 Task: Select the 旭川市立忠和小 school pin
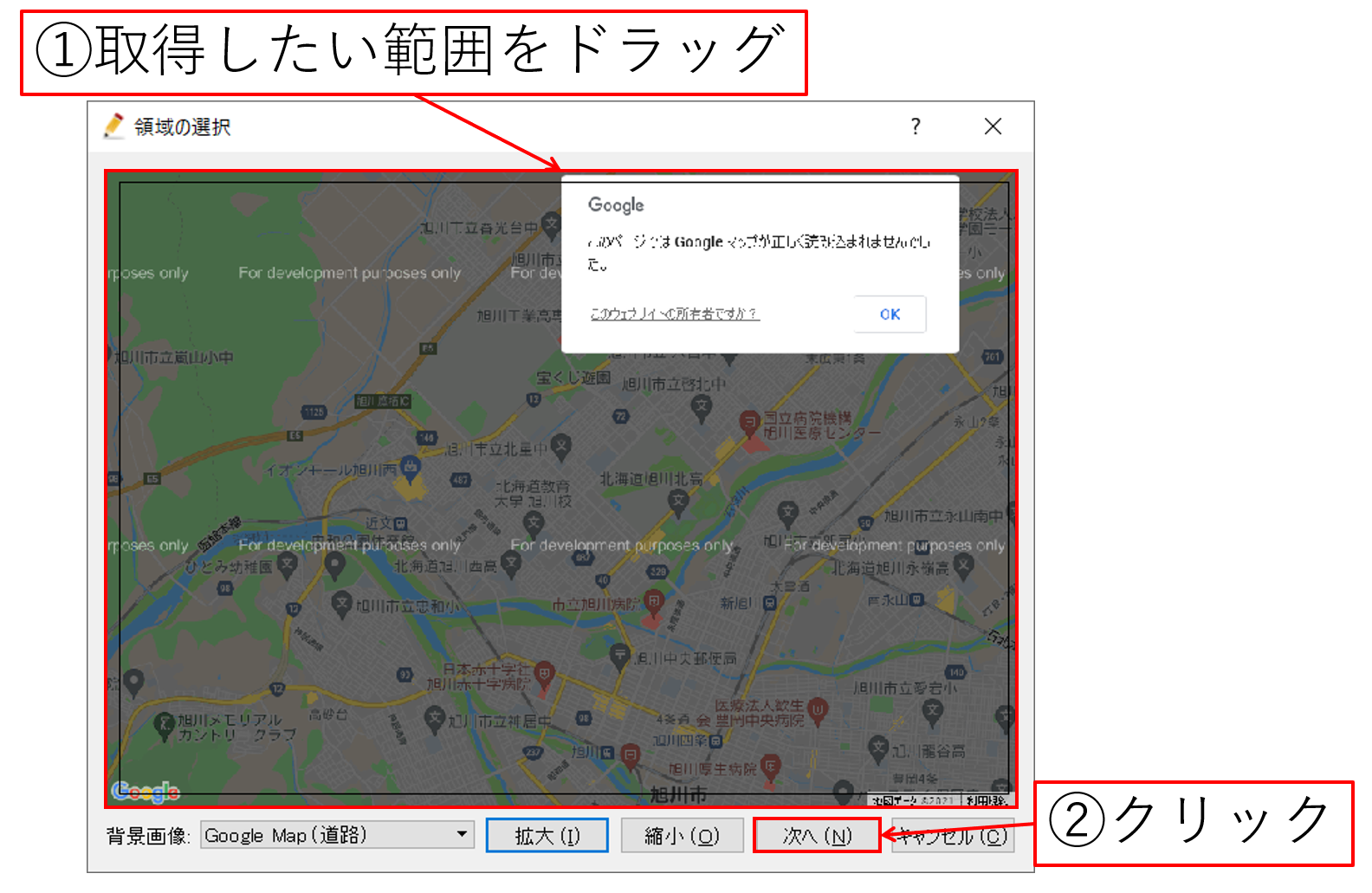tap(342, 604)
